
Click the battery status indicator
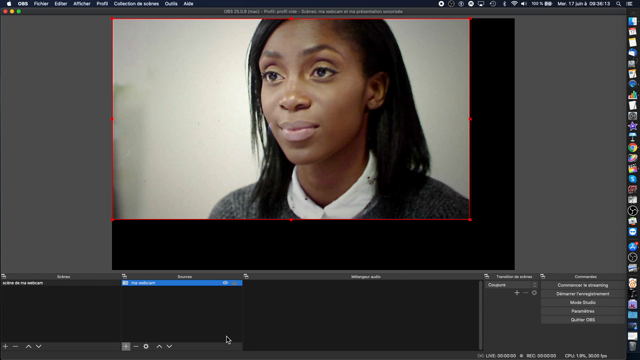pos(542,4)
